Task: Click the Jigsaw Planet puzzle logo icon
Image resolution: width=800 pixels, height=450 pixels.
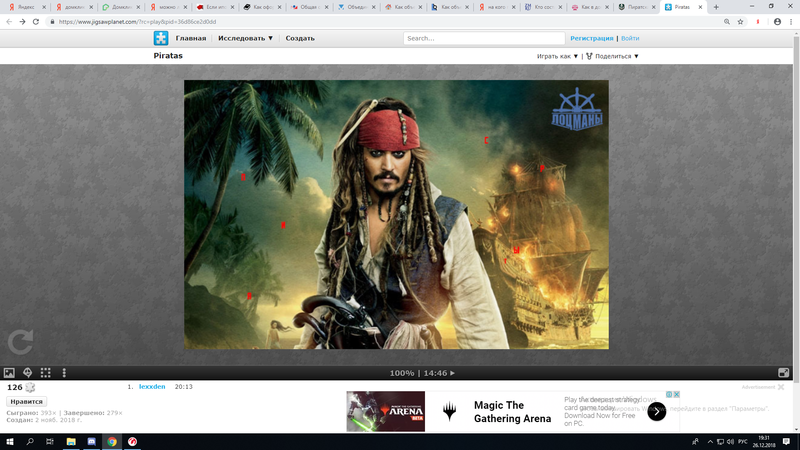Action: pyautogui.click(x=161, y=38)
